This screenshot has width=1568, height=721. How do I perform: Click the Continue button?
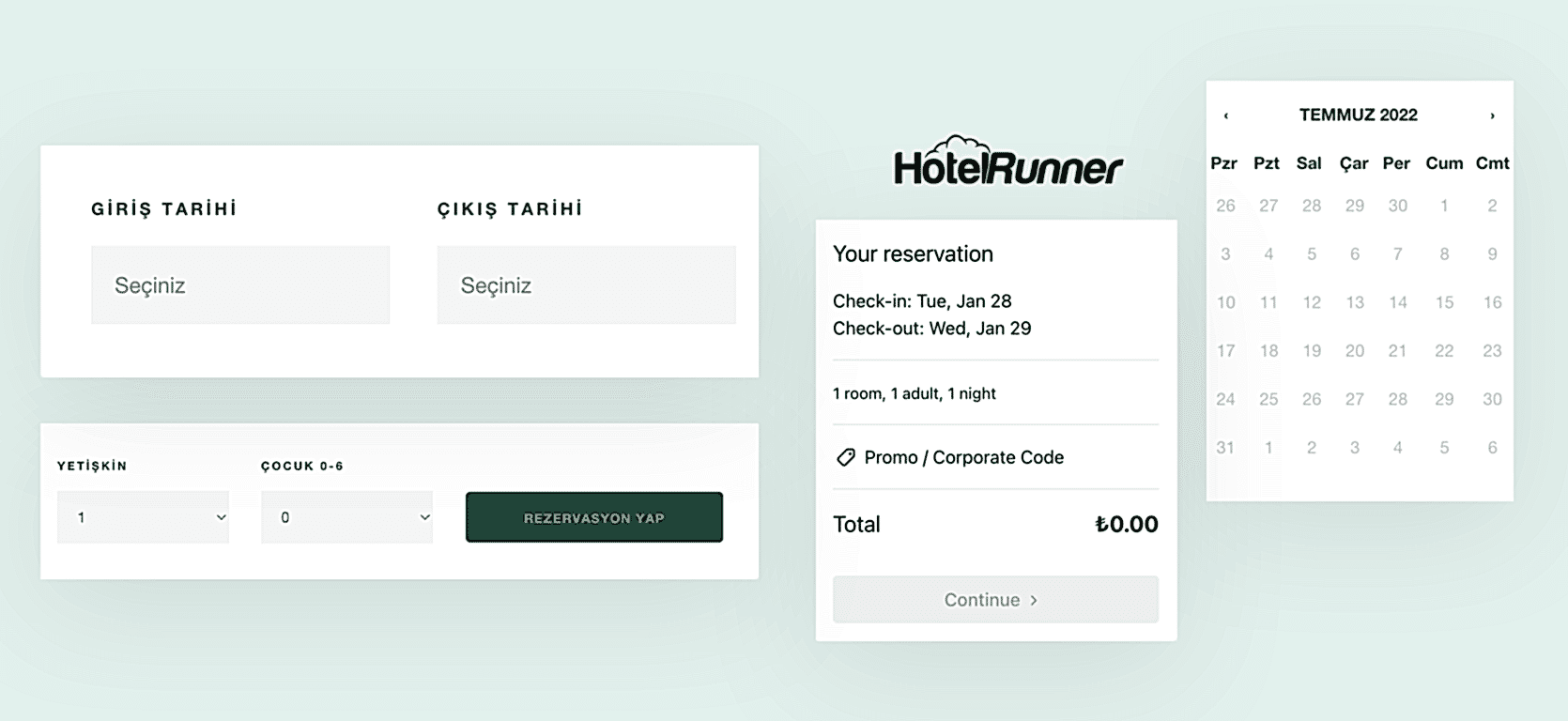(995, 600)
